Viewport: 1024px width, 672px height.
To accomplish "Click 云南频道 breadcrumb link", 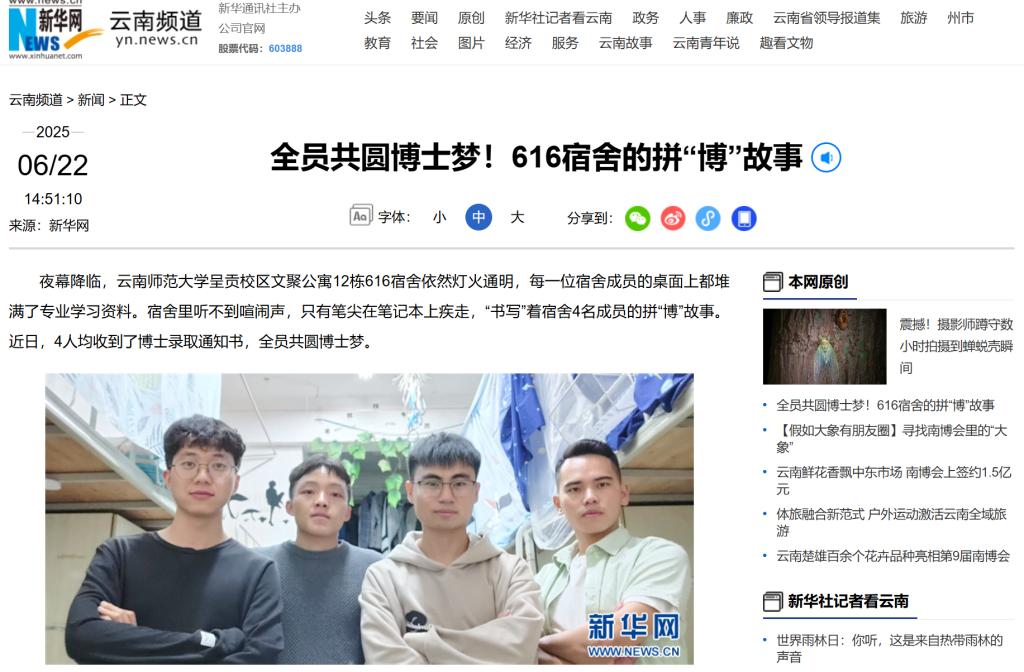I will [36, 100].
